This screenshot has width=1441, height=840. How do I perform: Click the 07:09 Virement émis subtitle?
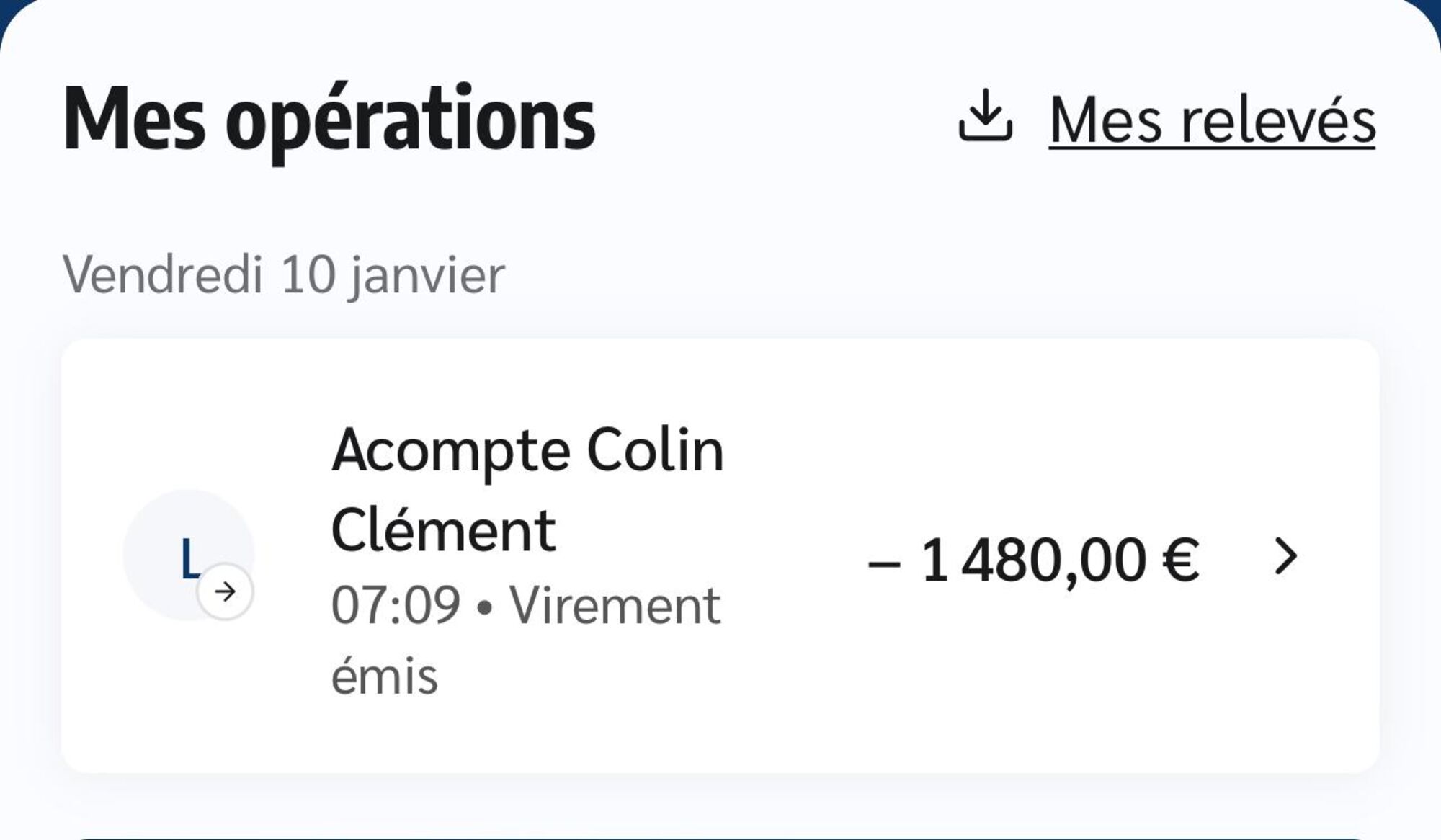pyautogui.click(x=525, y=640)
